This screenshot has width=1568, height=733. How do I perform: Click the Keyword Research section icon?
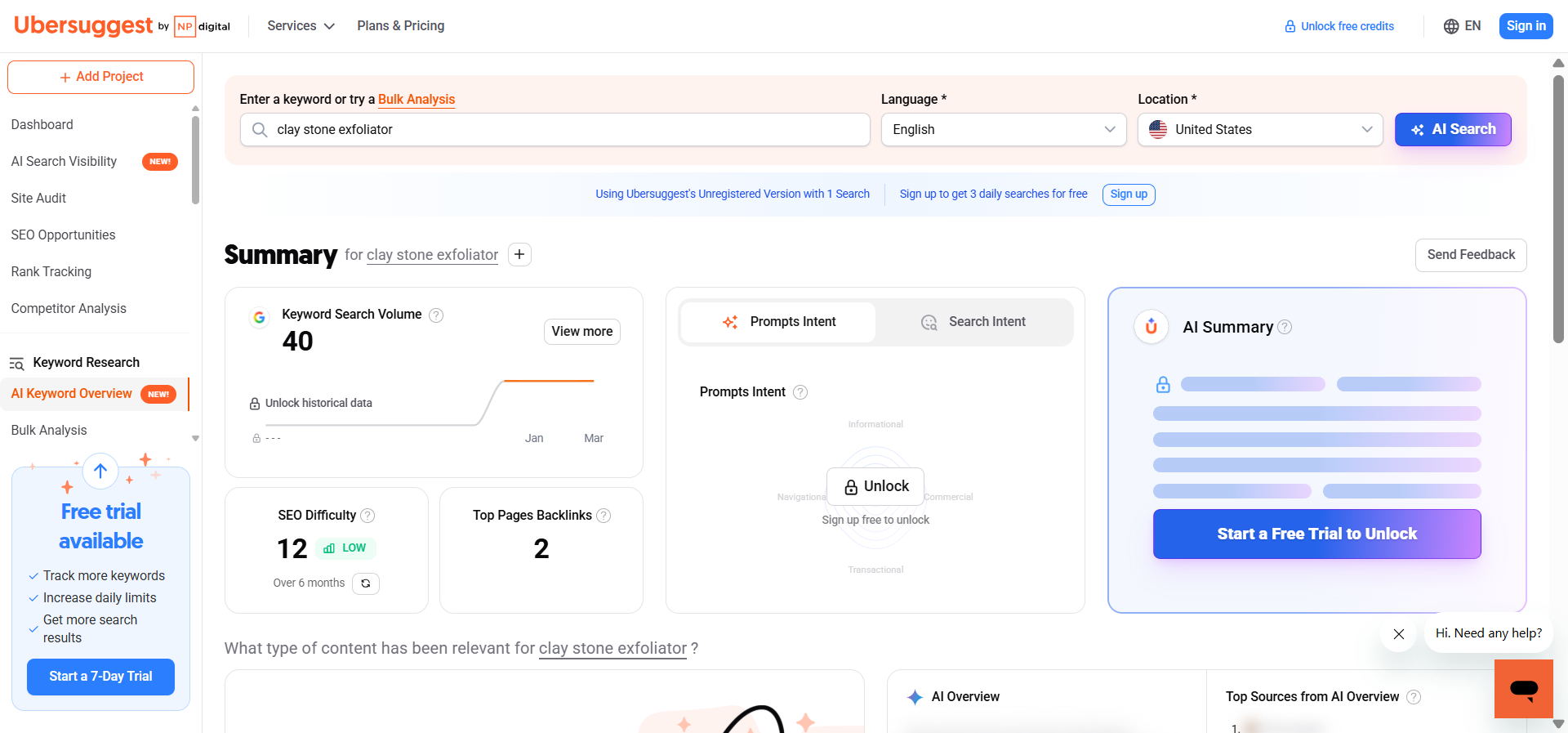coord(16,364)
